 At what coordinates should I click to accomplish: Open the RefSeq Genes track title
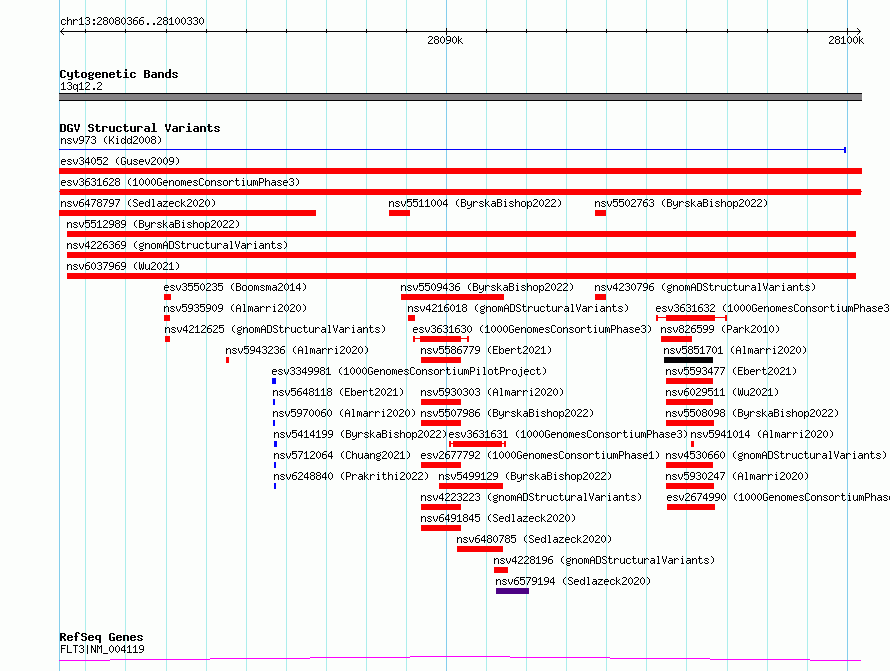tap(101, 638)
